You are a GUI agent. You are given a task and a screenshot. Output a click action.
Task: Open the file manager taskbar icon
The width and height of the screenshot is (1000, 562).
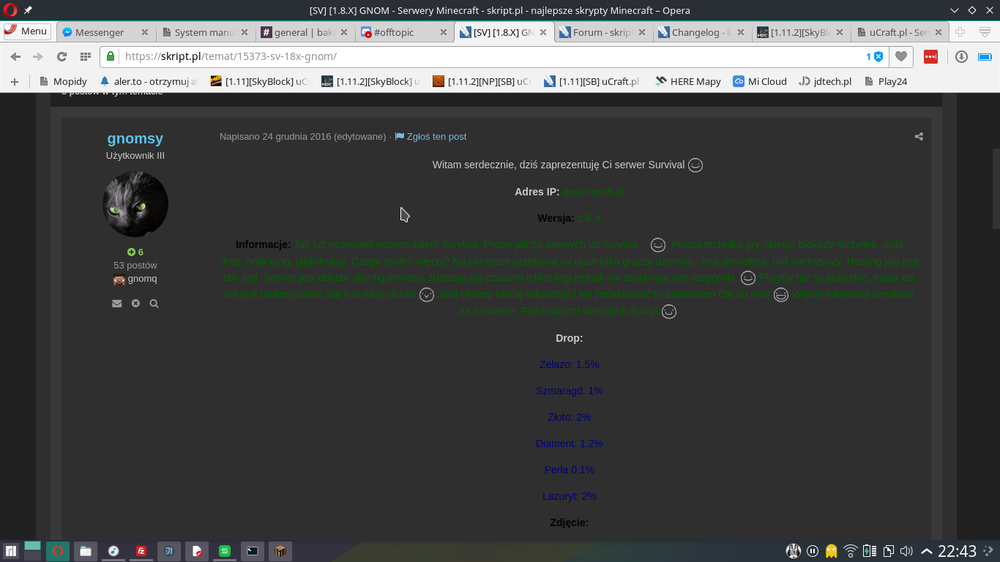coord(85,551)
